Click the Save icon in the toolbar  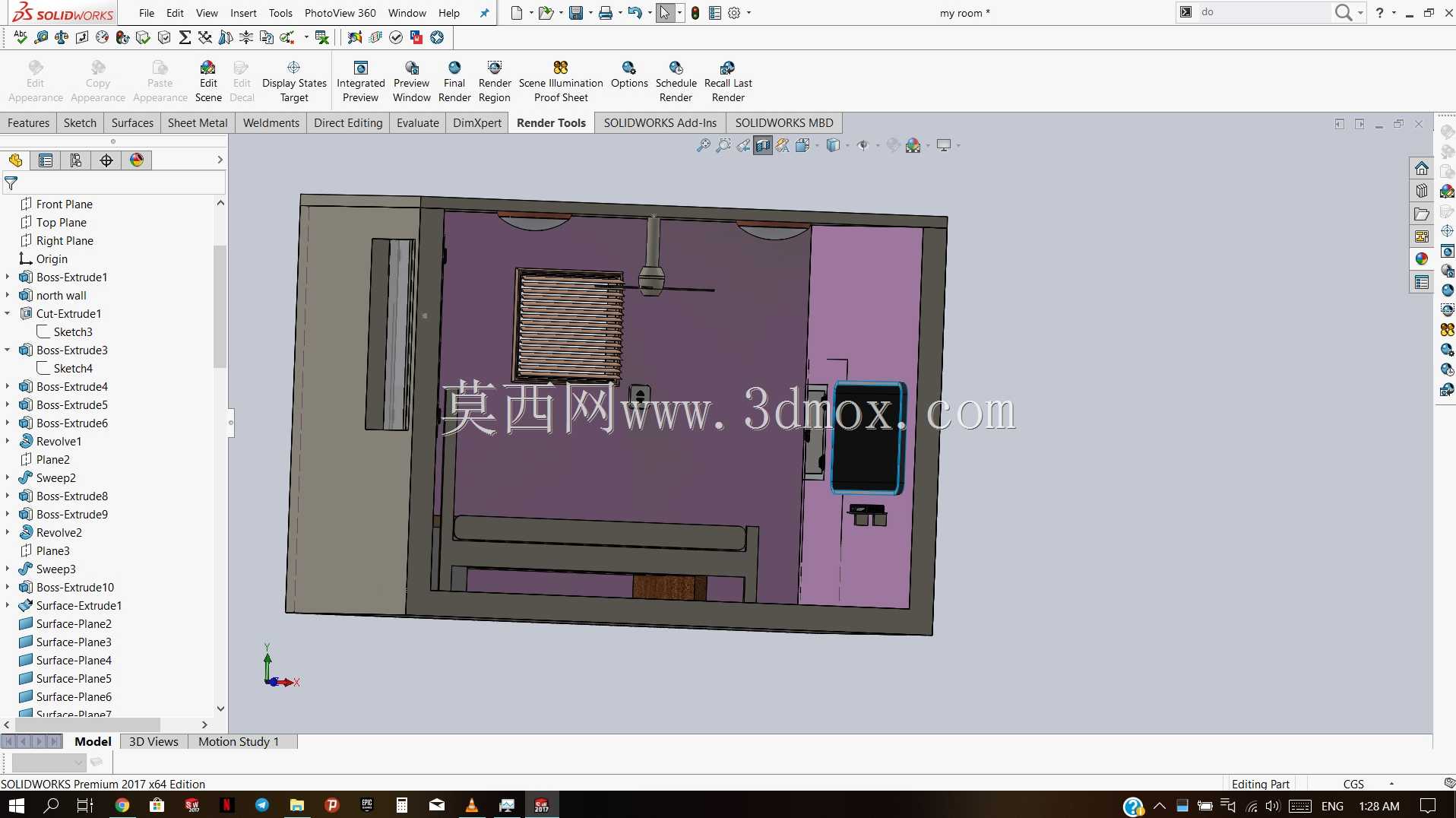click(x=576, y=13)
